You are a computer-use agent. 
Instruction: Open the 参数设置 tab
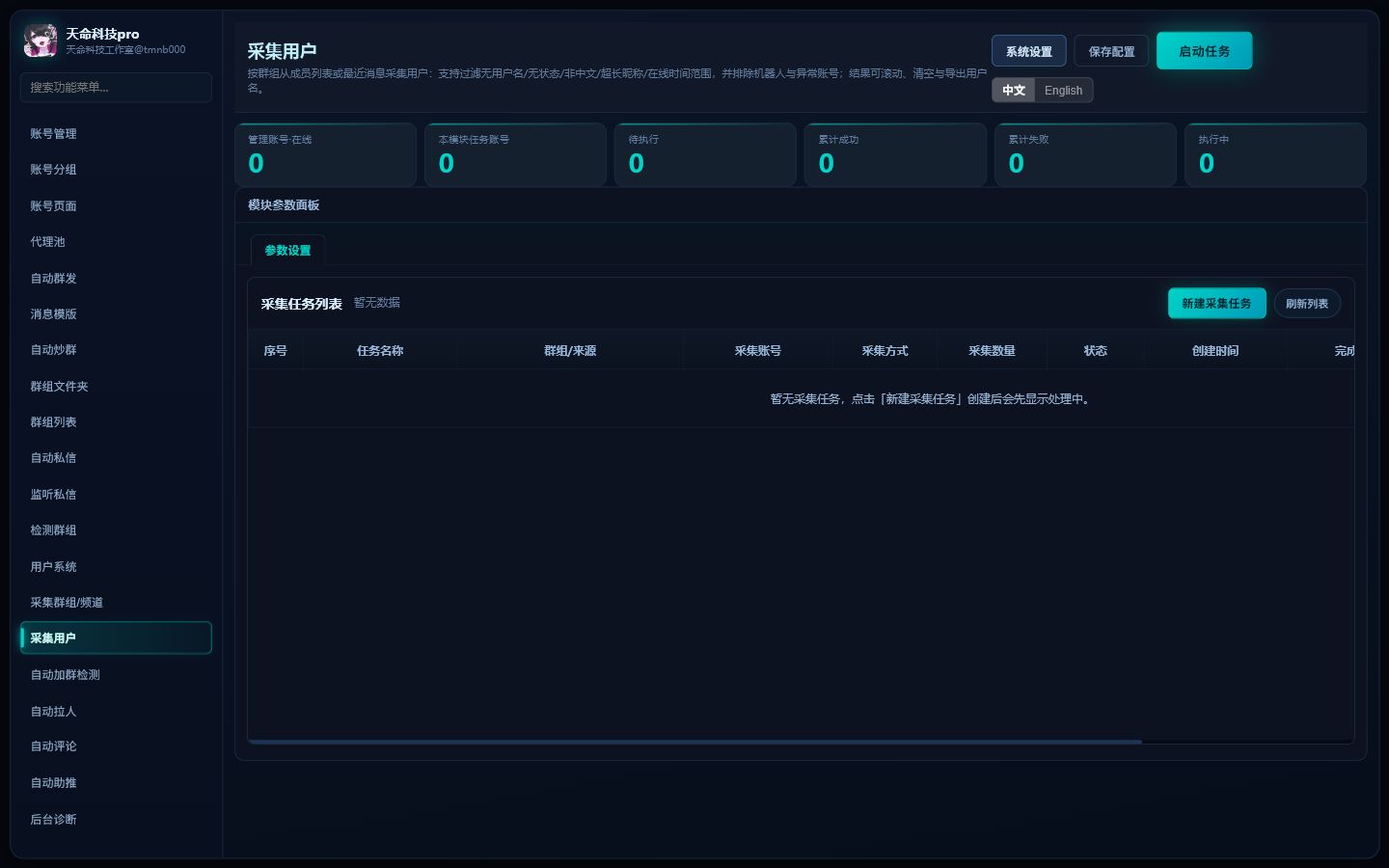287,250
